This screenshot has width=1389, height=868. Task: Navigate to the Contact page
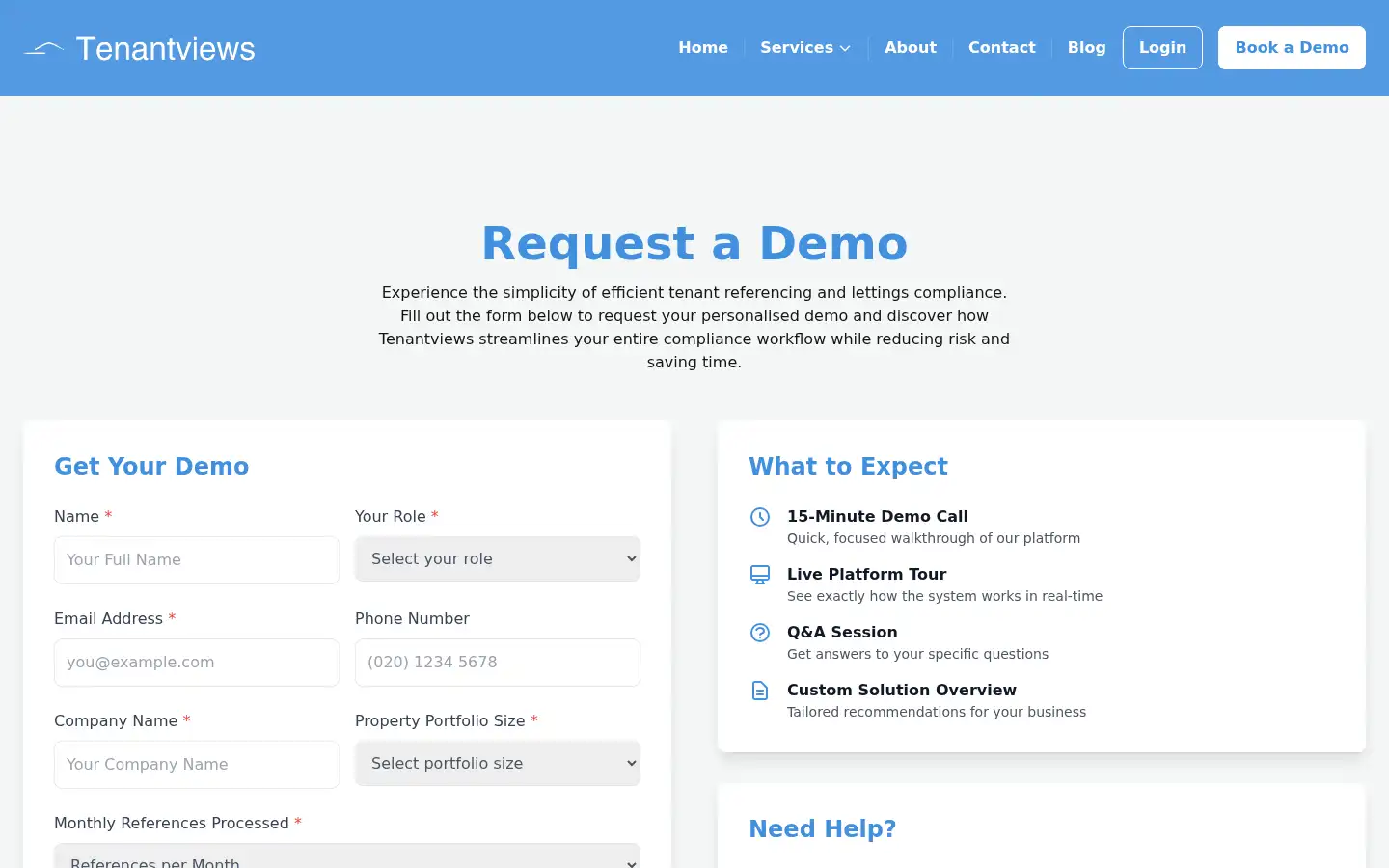[x=1002, y=48]
